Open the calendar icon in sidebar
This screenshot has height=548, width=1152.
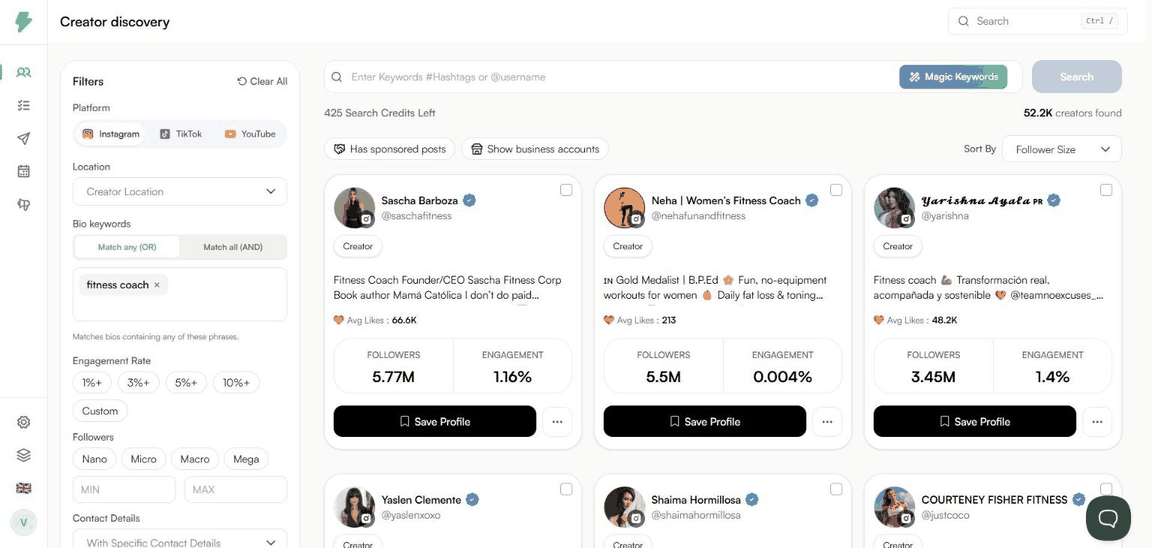pos(24,171)
